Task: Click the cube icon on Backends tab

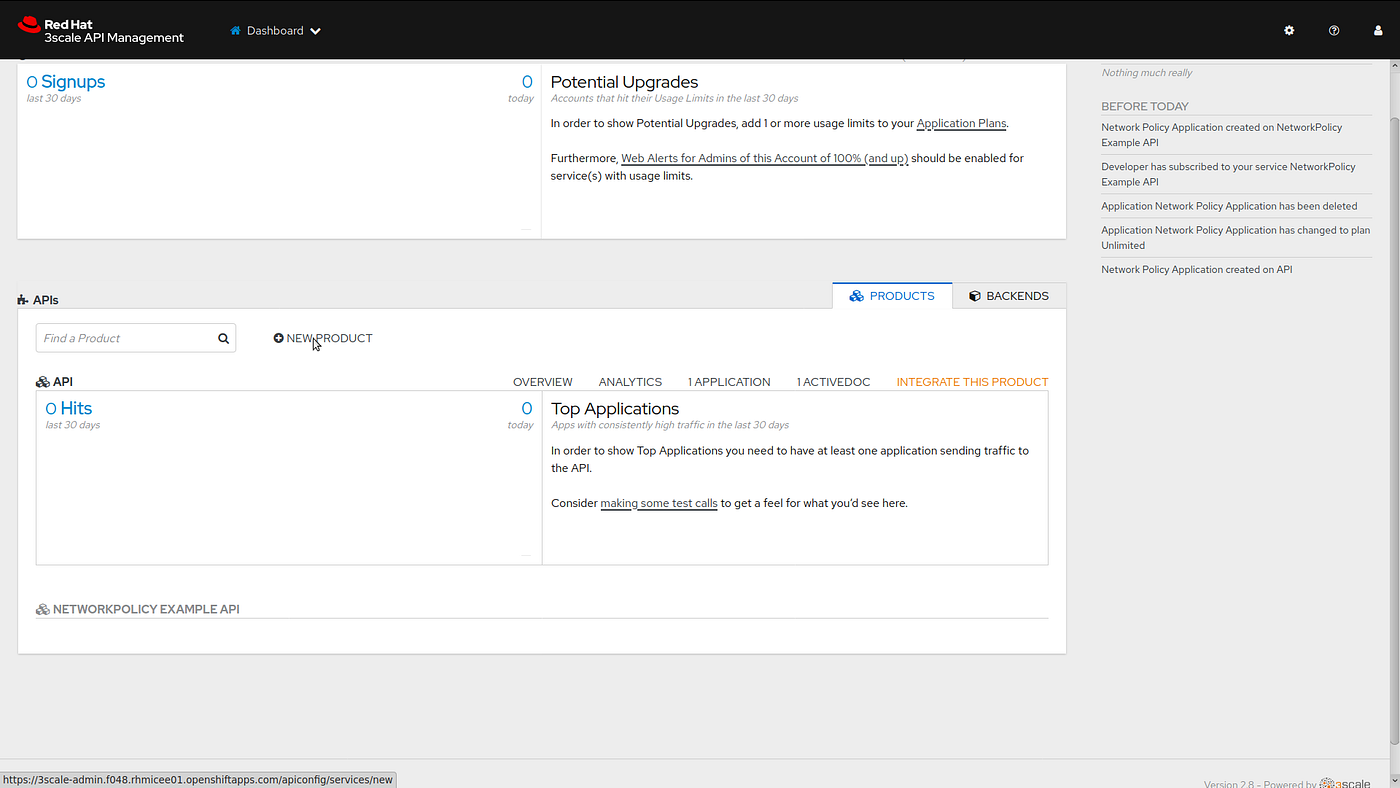Action: click(975, 296)
